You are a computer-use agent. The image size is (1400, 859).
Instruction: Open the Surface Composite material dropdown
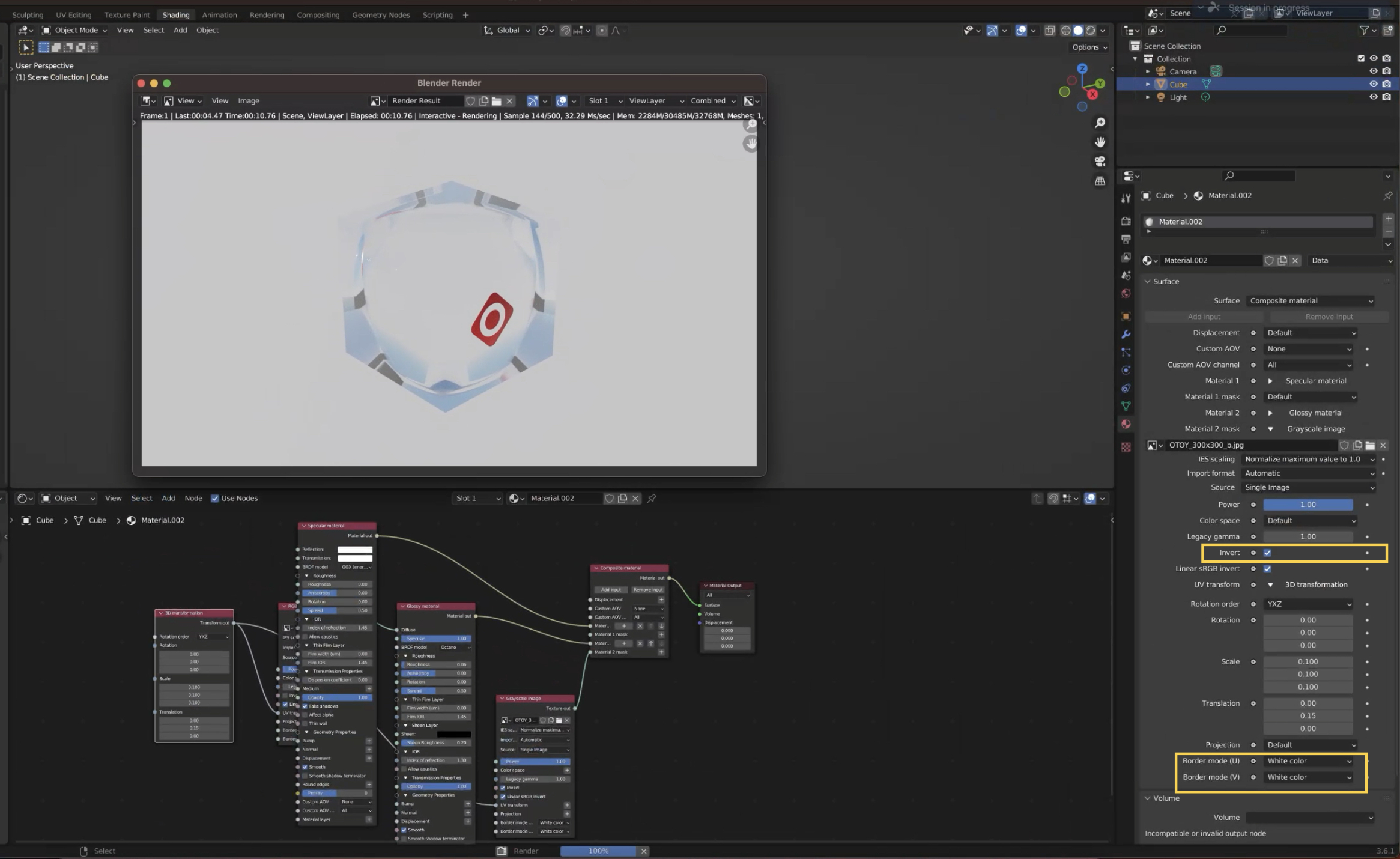point(1311,301)
